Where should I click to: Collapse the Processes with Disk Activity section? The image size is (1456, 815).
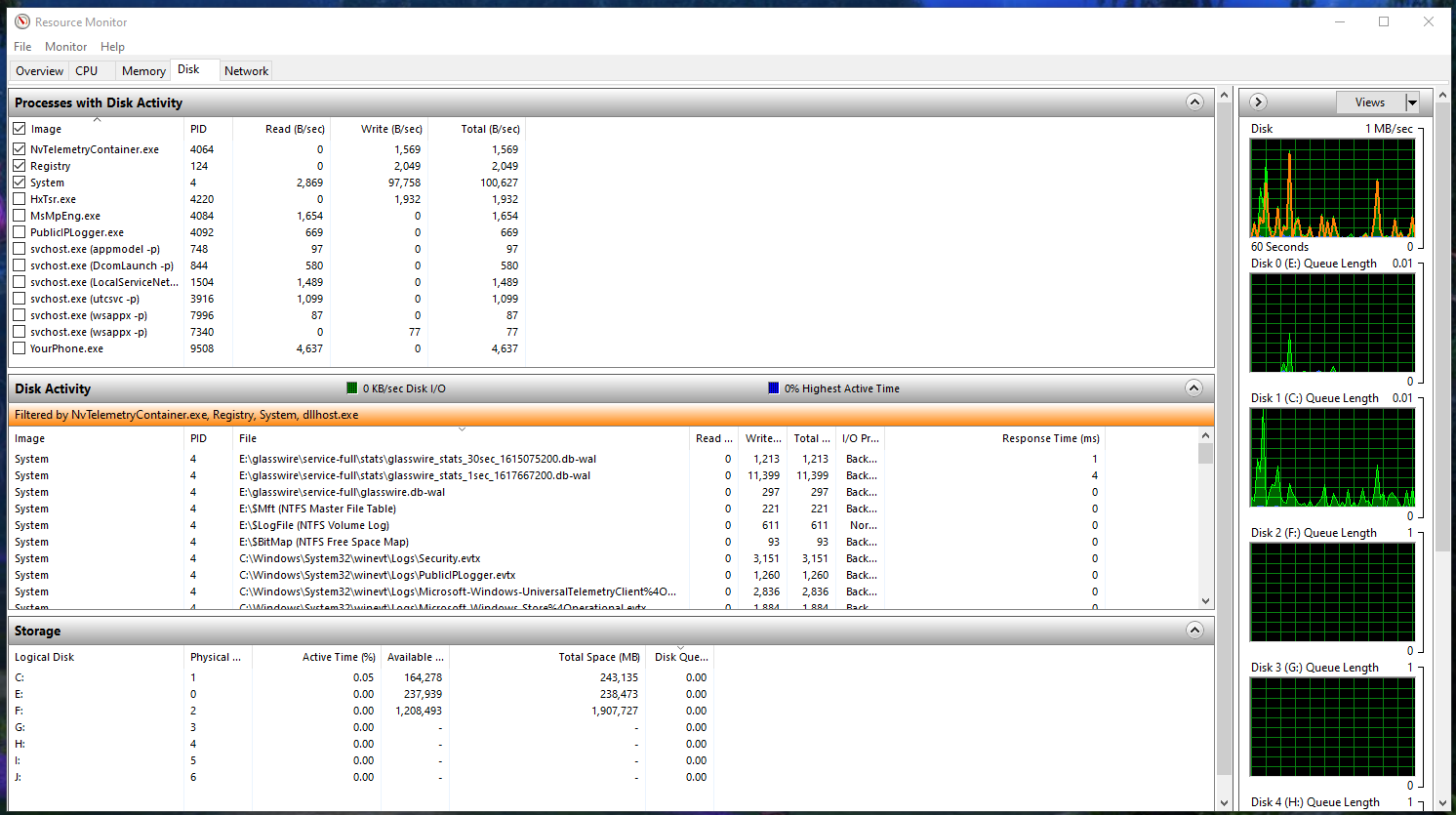coord(1194,102)
